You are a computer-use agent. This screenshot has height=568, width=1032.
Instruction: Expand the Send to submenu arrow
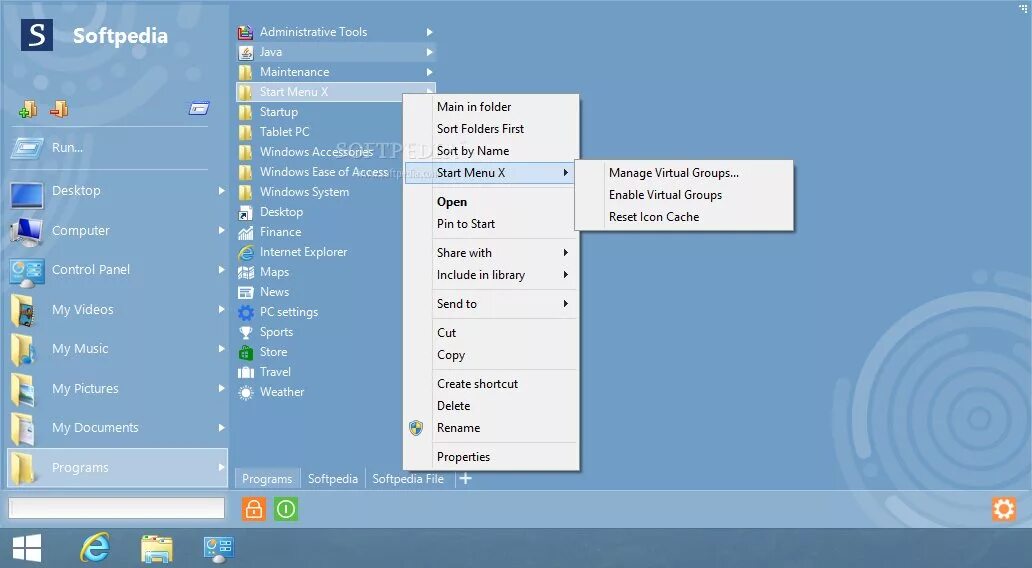565,303
